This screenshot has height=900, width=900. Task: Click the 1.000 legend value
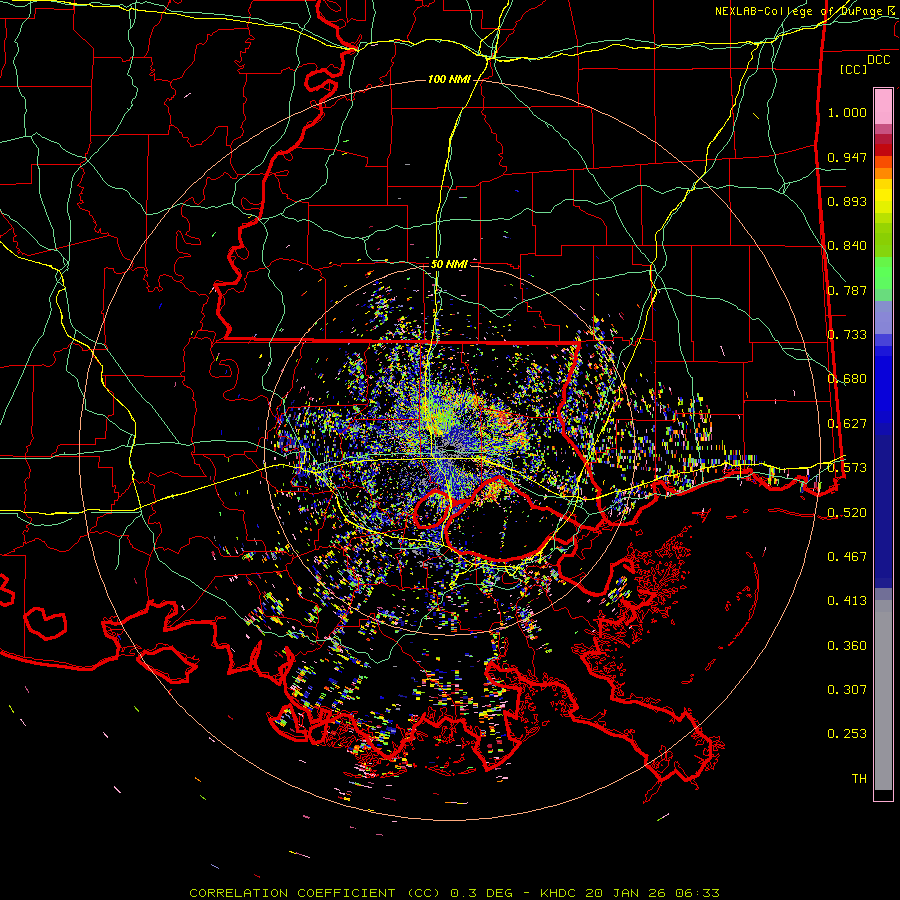tap(847, 112)
